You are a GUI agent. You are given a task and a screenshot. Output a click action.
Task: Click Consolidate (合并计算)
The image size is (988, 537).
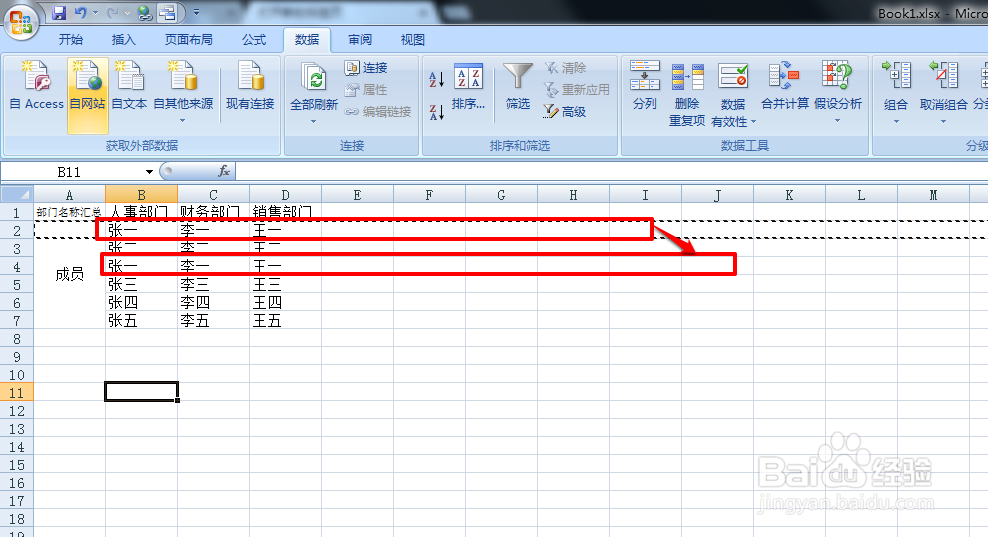tap(784, 86)
